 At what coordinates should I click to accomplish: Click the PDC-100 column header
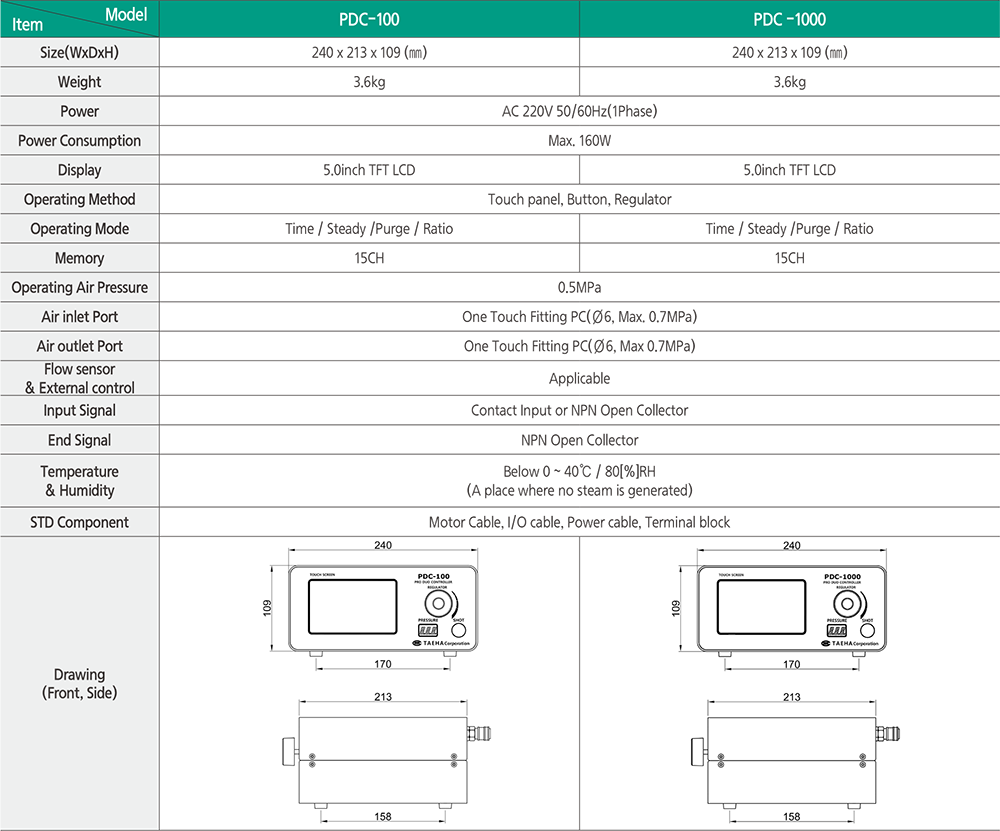pos(369,19)
